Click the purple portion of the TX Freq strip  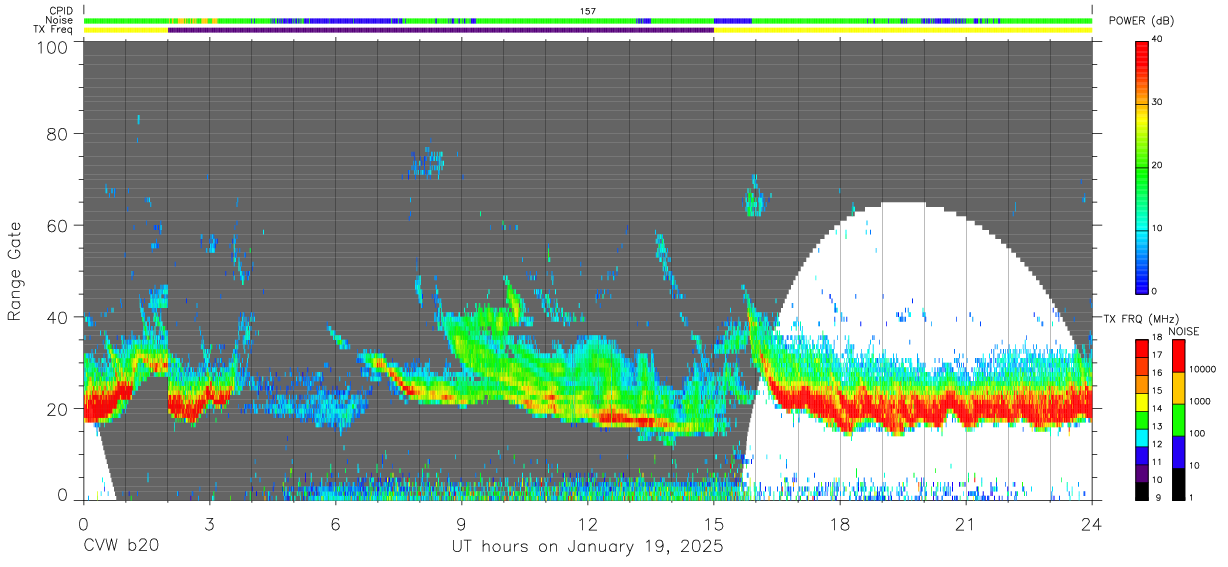tap(440, 30)
